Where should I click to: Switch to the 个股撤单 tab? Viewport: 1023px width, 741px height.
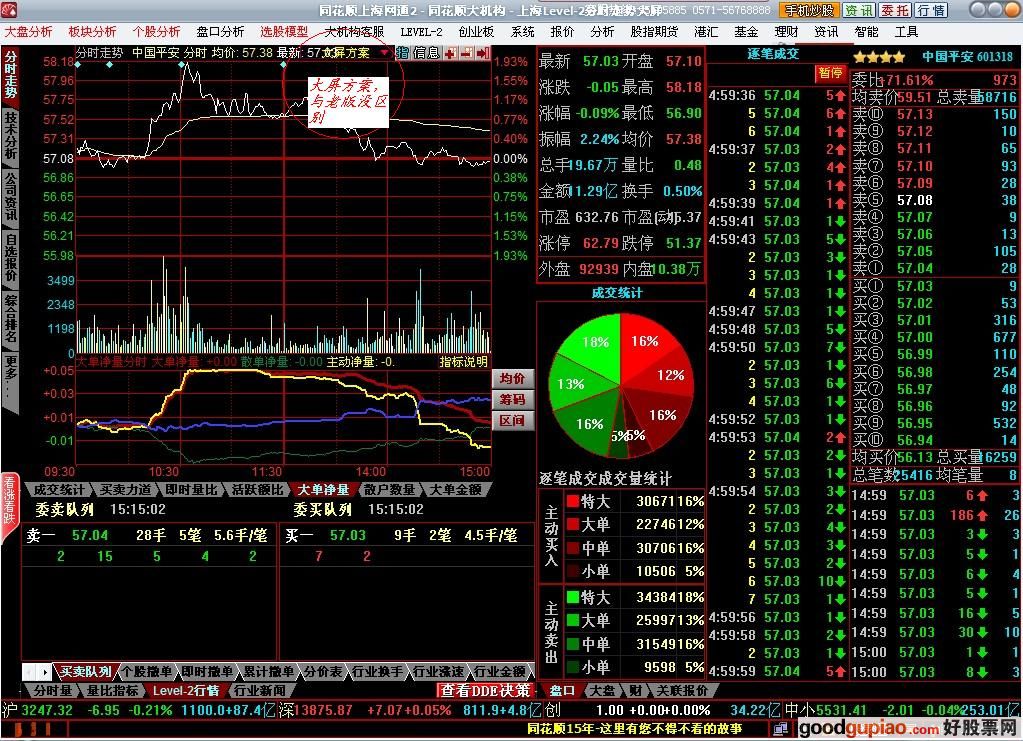click(x=147, y=671)
